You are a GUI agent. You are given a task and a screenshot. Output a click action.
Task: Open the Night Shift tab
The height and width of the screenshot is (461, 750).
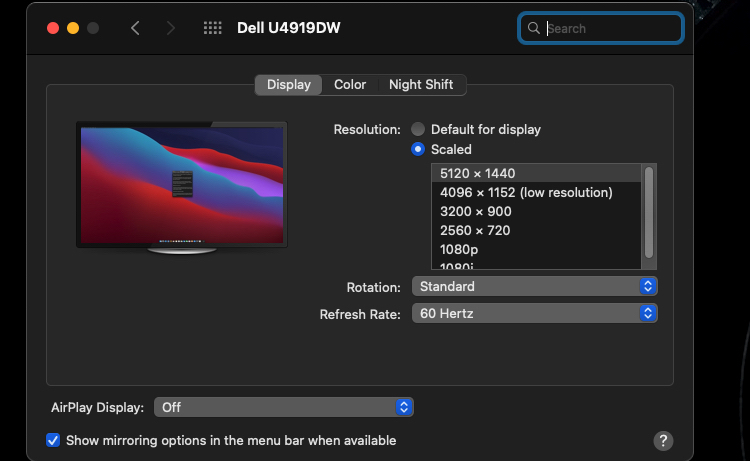(421, 85)
